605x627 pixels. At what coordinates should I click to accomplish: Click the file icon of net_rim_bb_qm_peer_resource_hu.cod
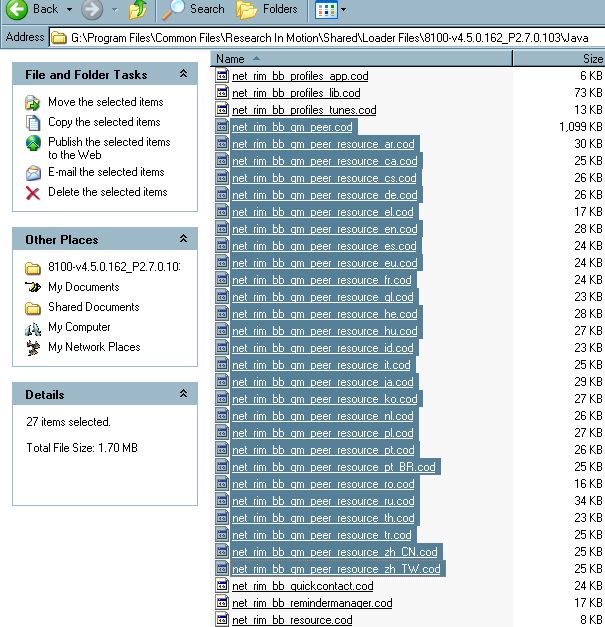(x=222, y=330)
